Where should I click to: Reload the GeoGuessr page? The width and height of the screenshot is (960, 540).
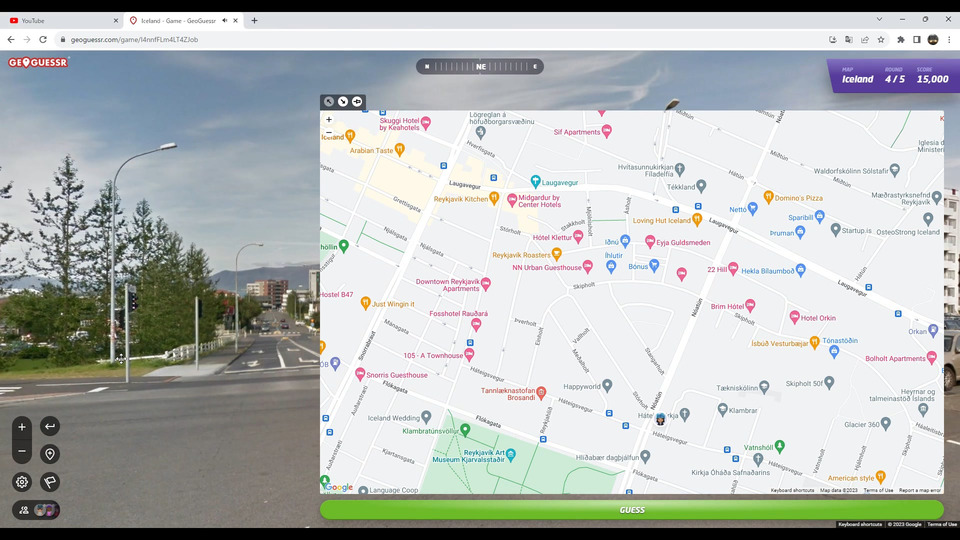click(43, 39)
